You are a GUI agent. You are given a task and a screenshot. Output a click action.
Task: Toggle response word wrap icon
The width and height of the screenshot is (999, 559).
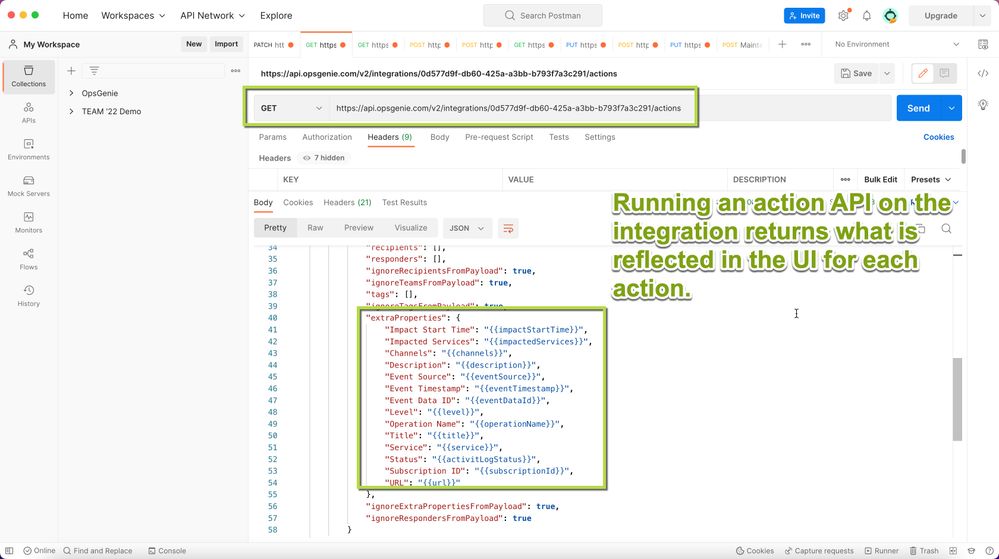pyautogui.click(x=508, y=228)
